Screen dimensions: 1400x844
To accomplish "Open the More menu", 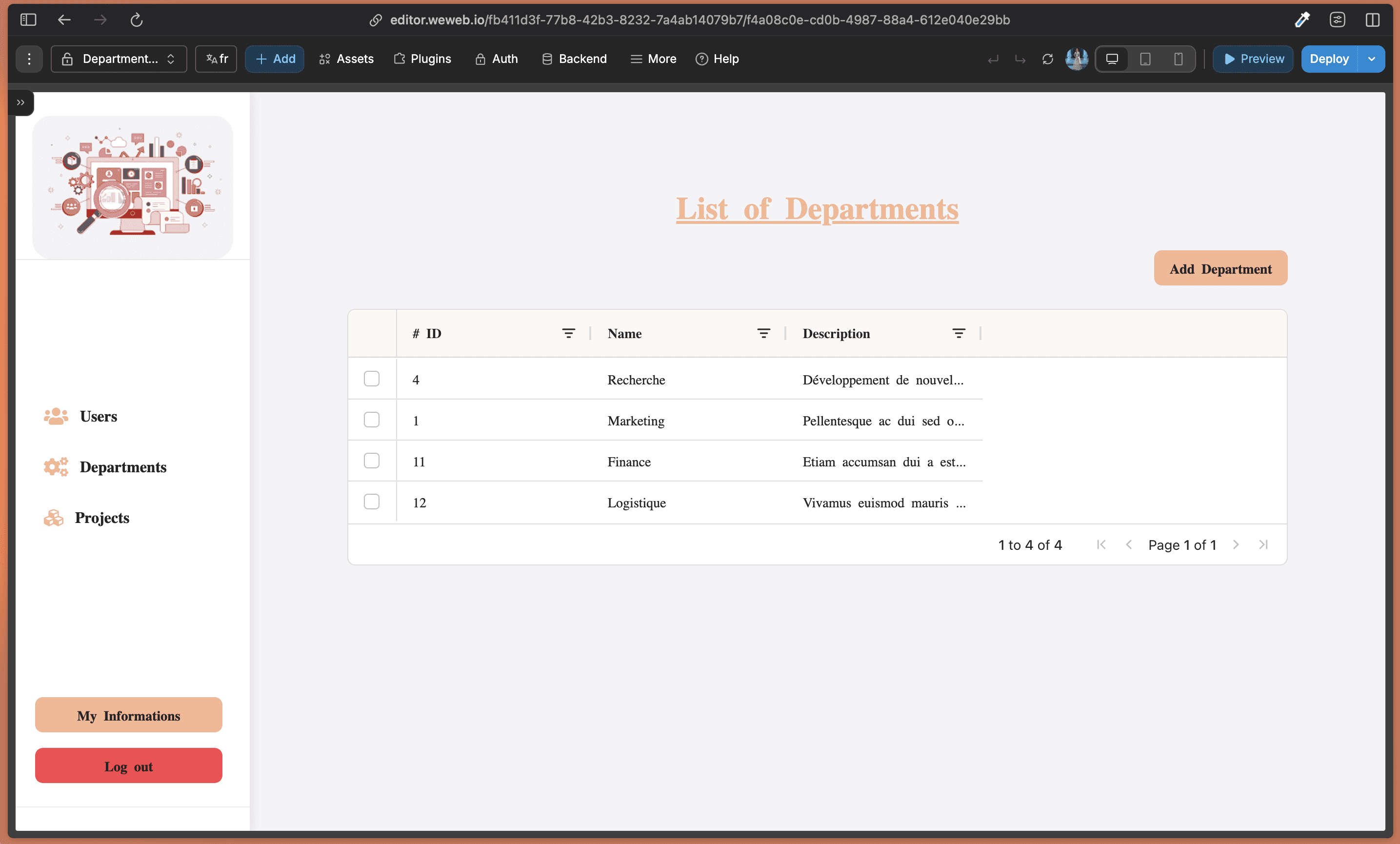I will point(653,59).
